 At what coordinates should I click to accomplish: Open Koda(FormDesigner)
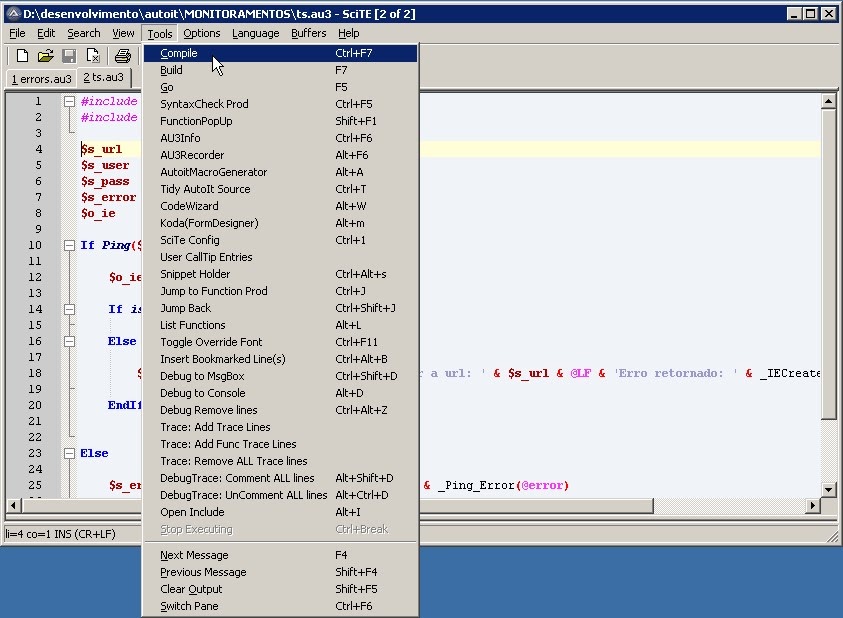[280, 223]
